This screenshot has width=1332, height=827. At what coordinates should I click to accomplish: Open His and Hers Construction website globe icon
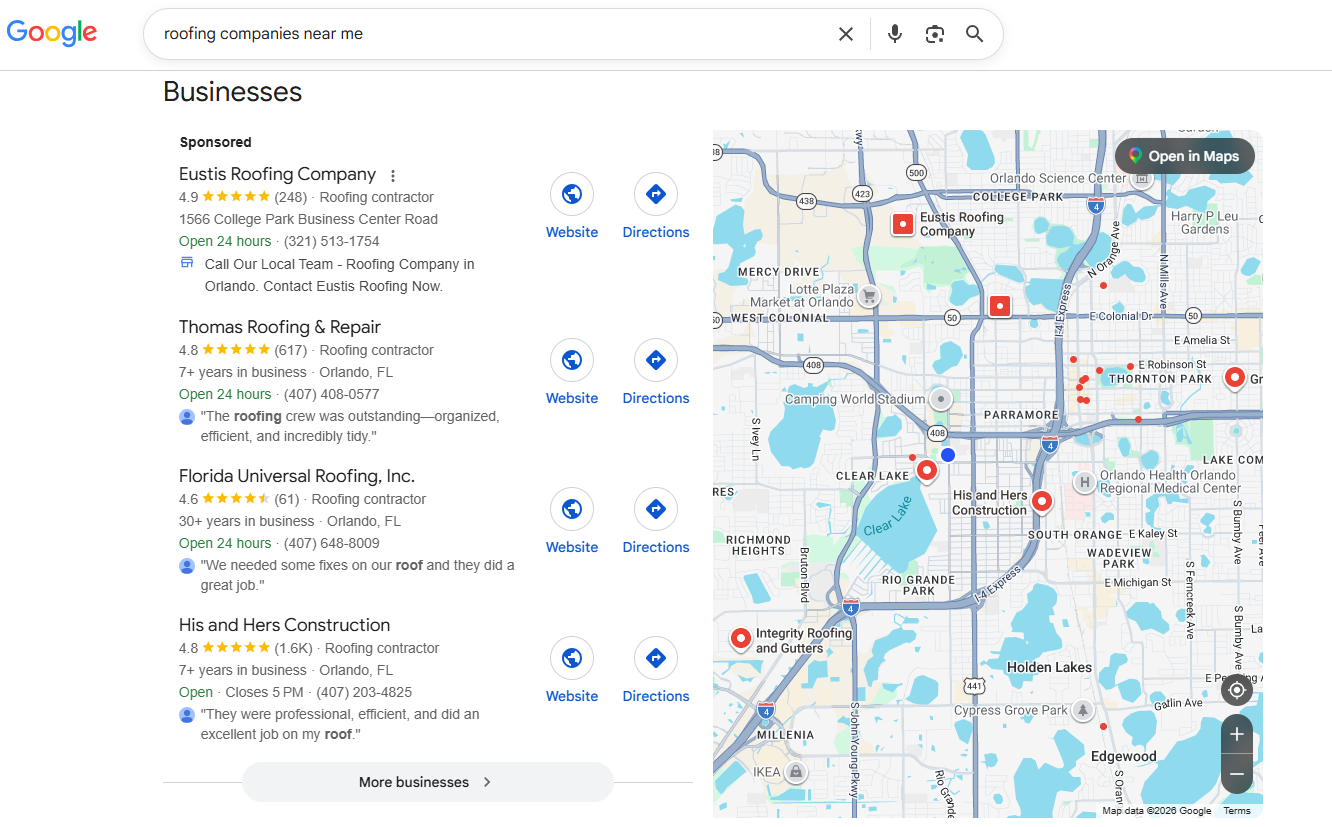pos(572,658)
